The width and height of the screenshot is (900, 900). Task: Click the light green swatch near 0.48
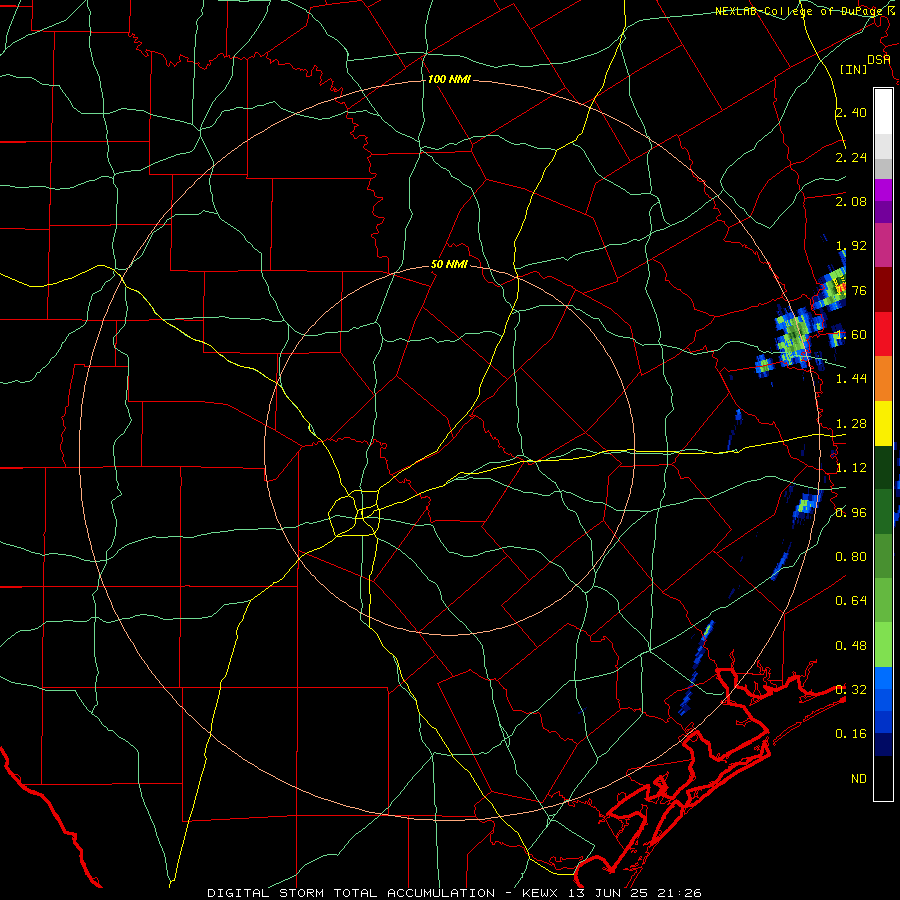tap(883, 645)
